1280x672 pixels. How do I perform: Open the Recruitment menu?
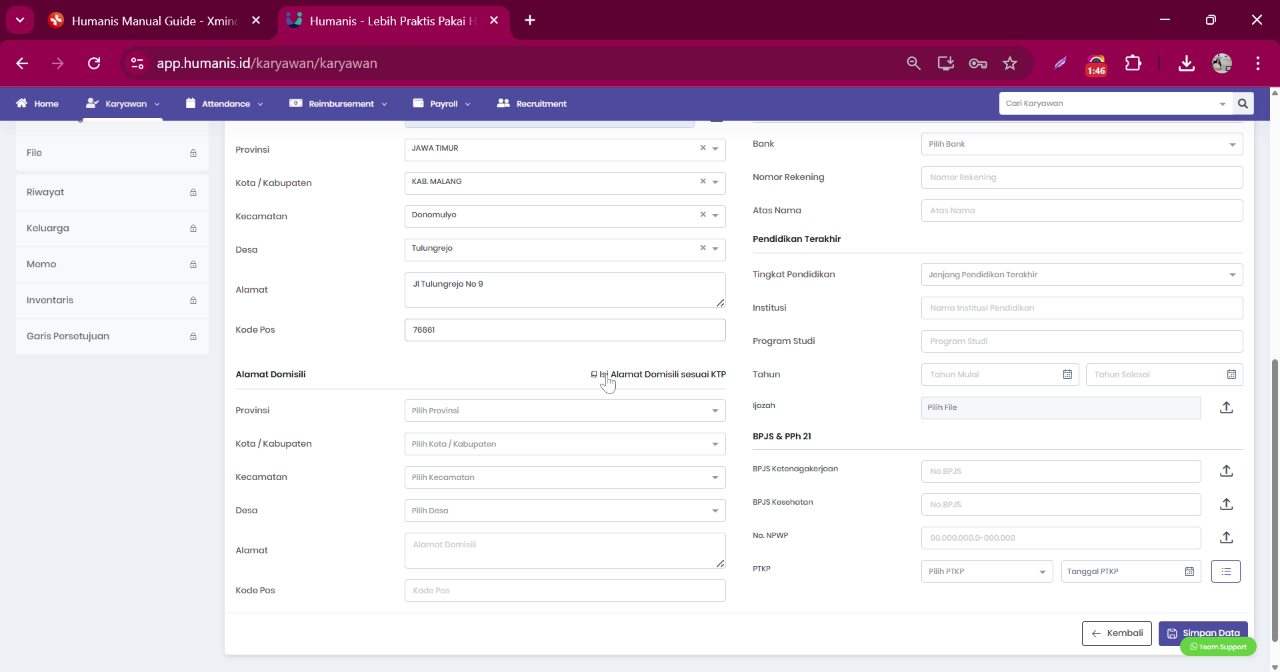click(x=531, y=103)
